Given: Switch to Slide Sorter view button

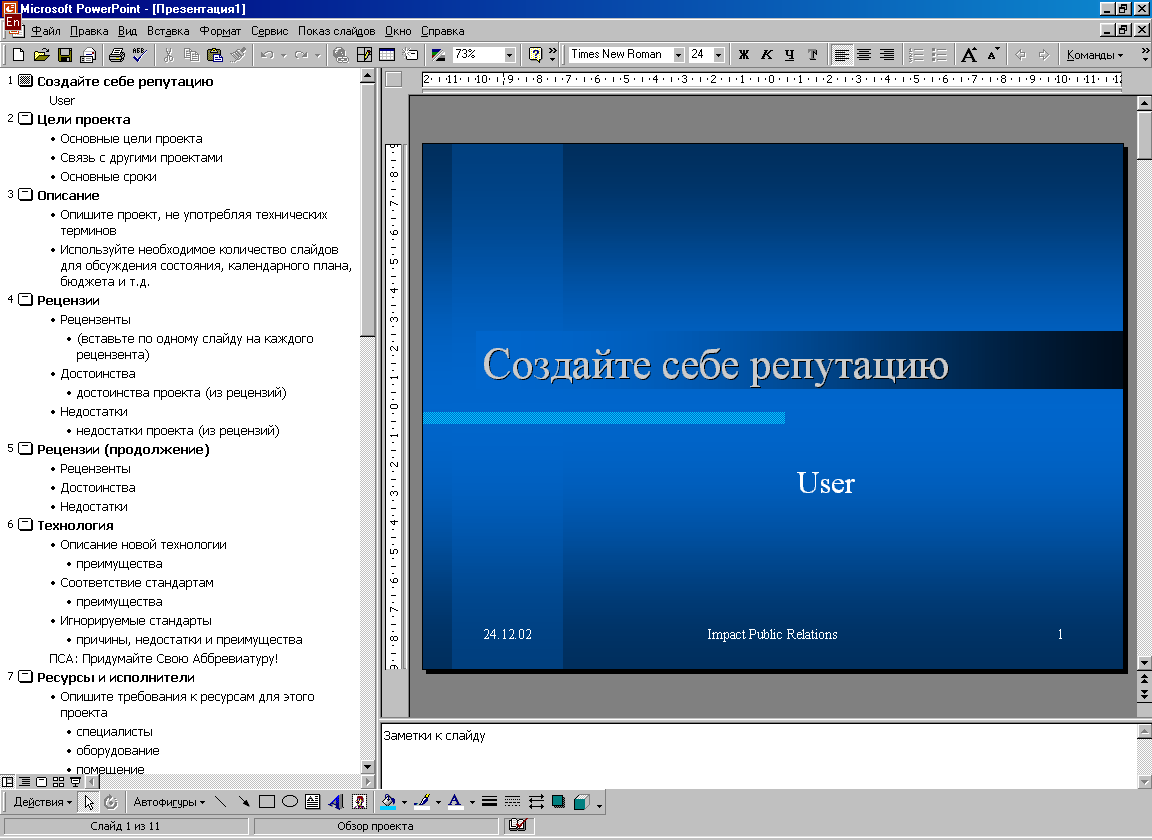Looking at the screenshot, I should pyautogui.click(x=58, y=782).
